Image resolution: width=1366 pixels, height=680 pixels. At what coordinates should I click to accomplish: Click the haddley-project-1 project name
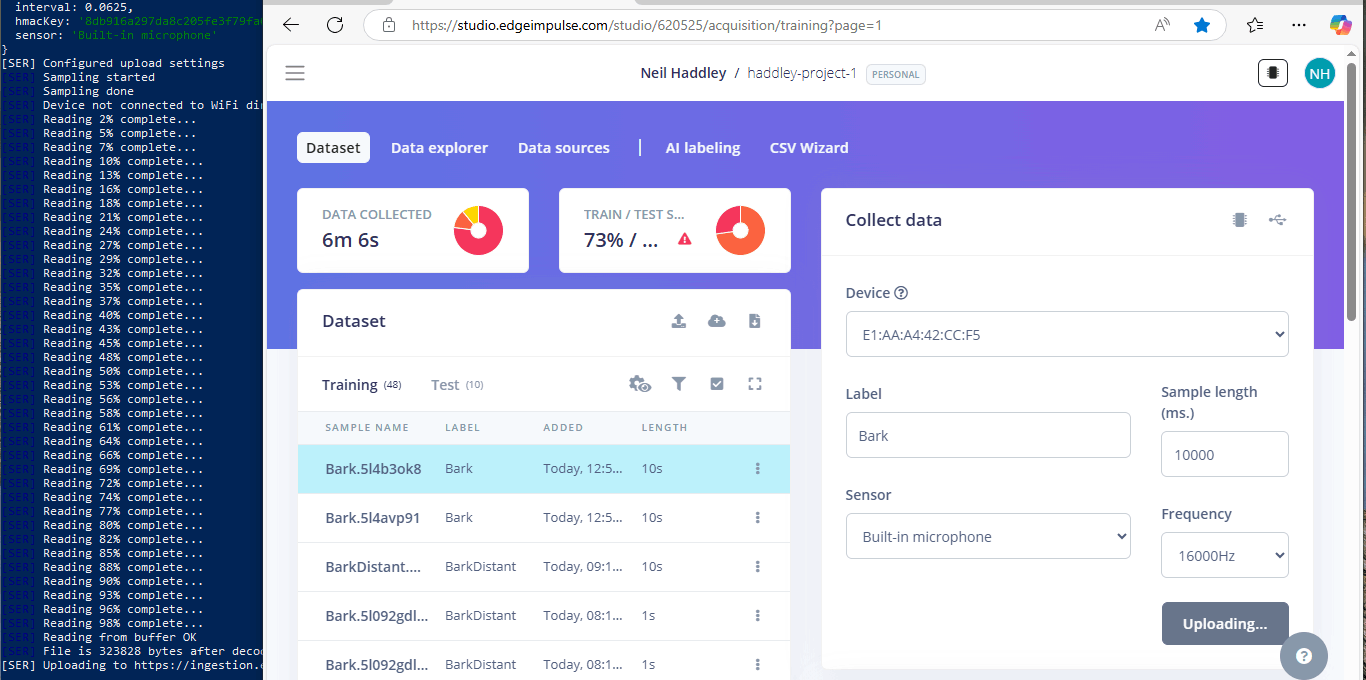tap(802, 74)
